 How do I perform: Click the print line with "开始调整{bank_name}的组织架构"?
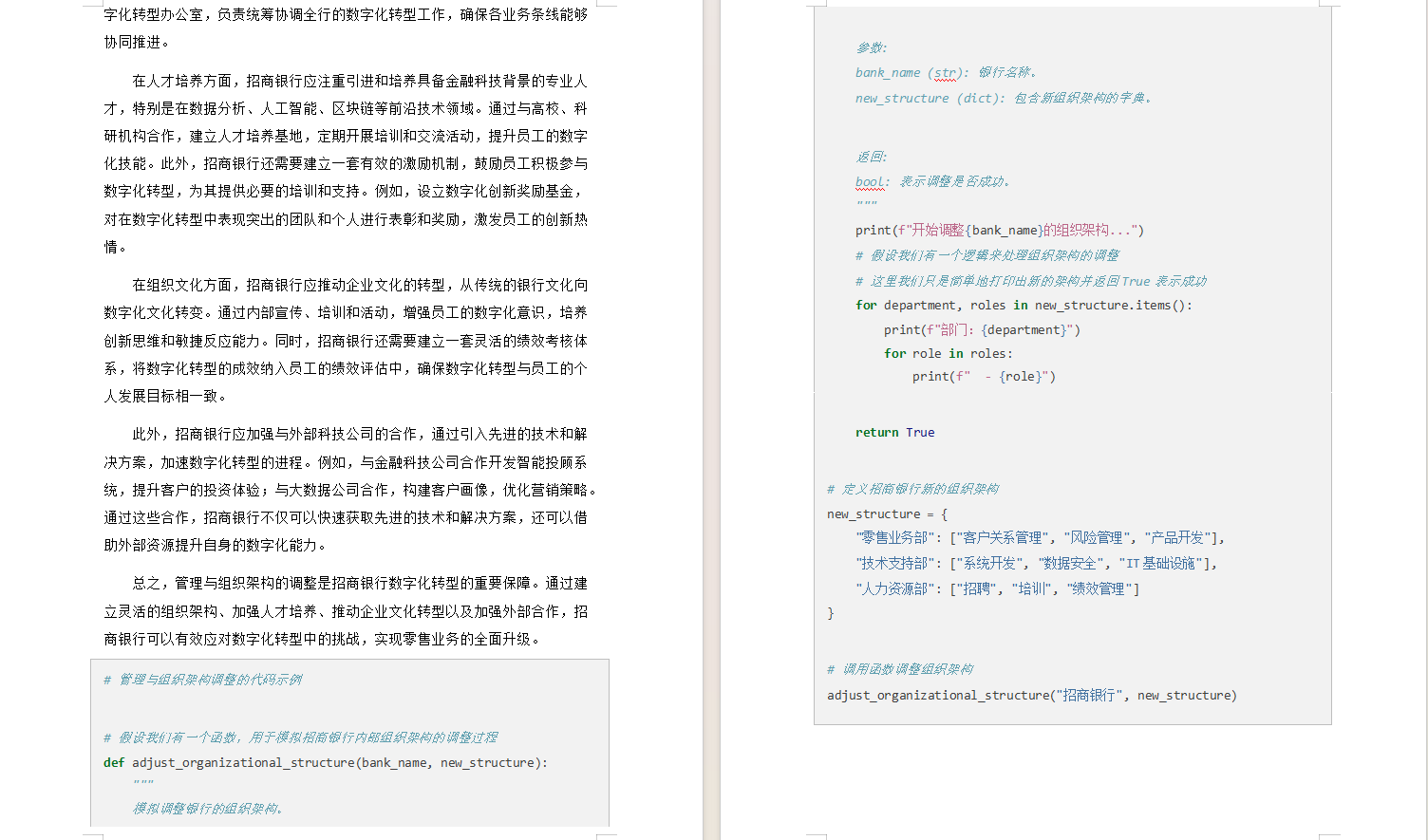pyautogui.click(x=1000, y=230)
